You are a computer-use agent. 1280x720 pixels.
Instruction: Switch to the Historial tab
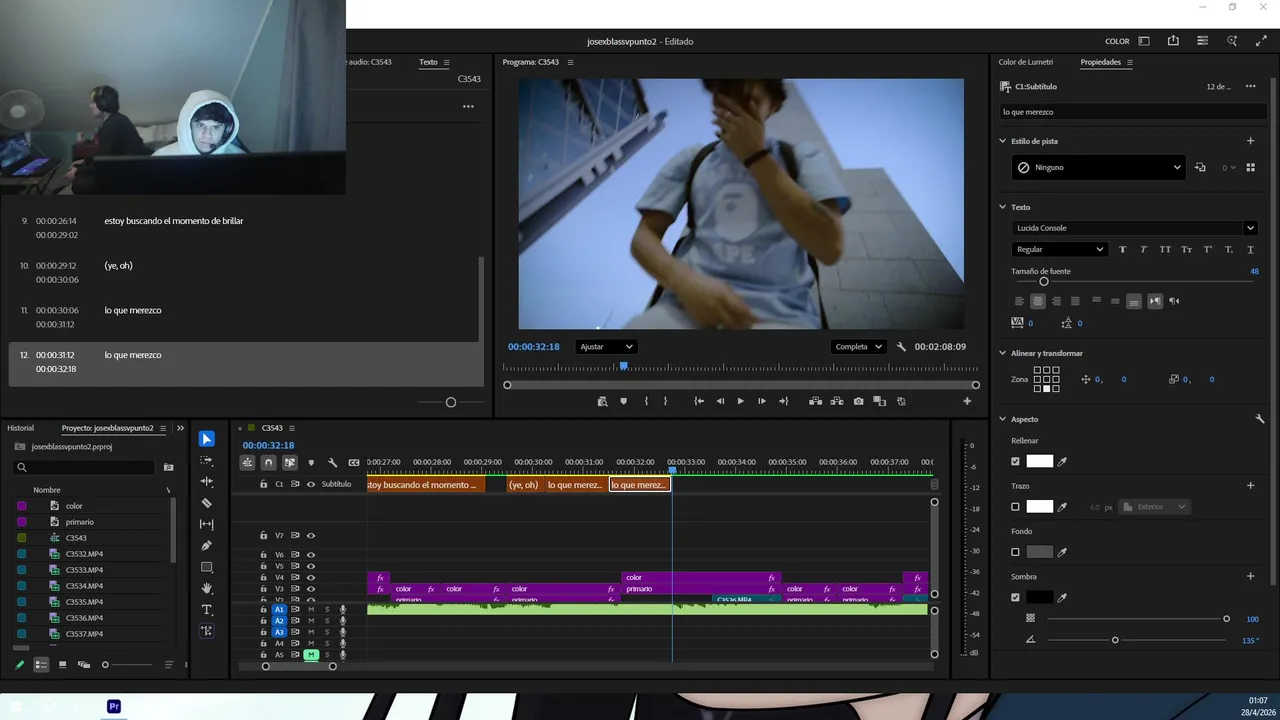[20, 428]
